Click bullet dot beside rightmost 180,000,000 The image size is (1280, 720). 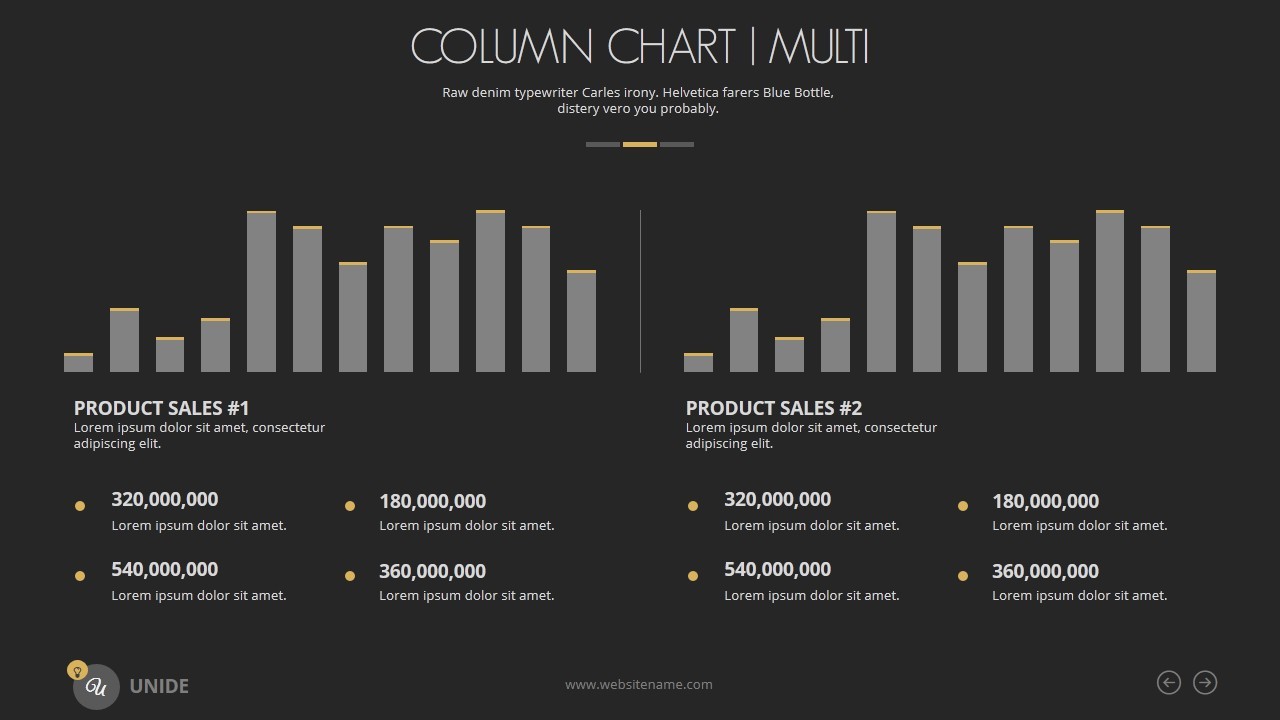pyautogui.click(x=963, y=506)
